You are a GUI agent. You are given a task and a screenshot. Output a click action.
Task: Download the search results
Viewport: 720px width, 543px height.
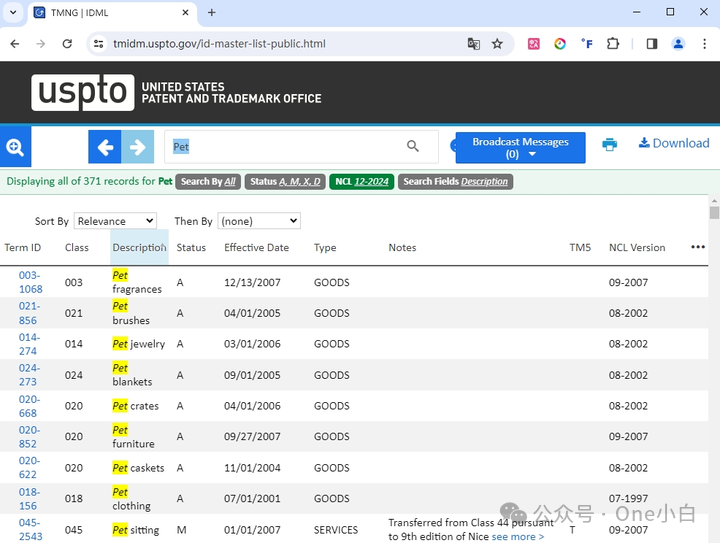tap(674, 143)
